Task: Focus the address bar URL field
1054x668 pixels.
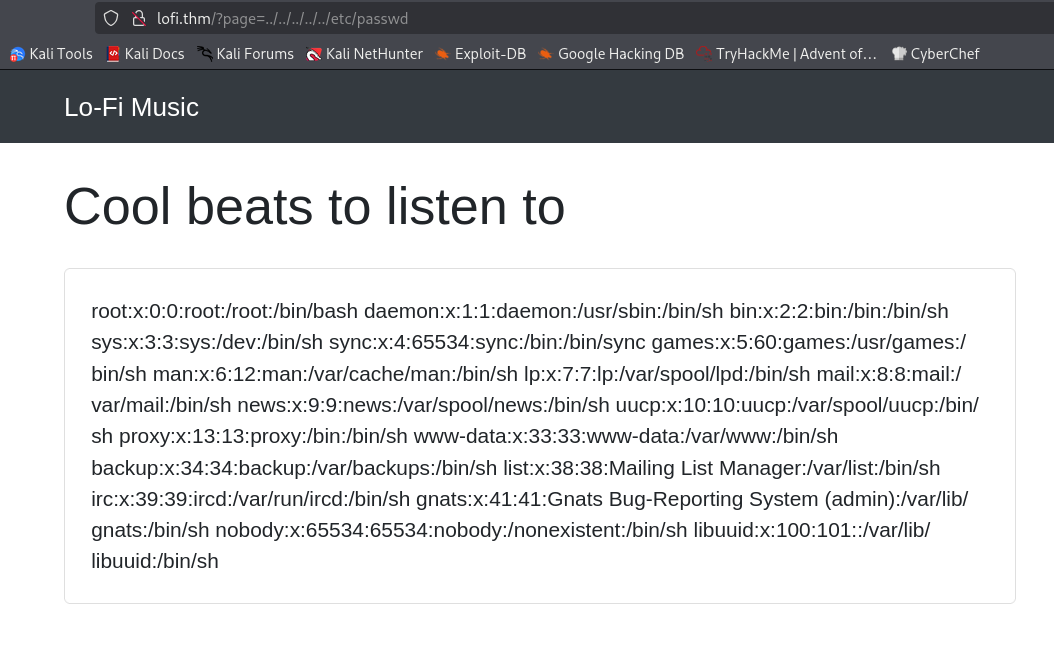Action: coord(600,18)
